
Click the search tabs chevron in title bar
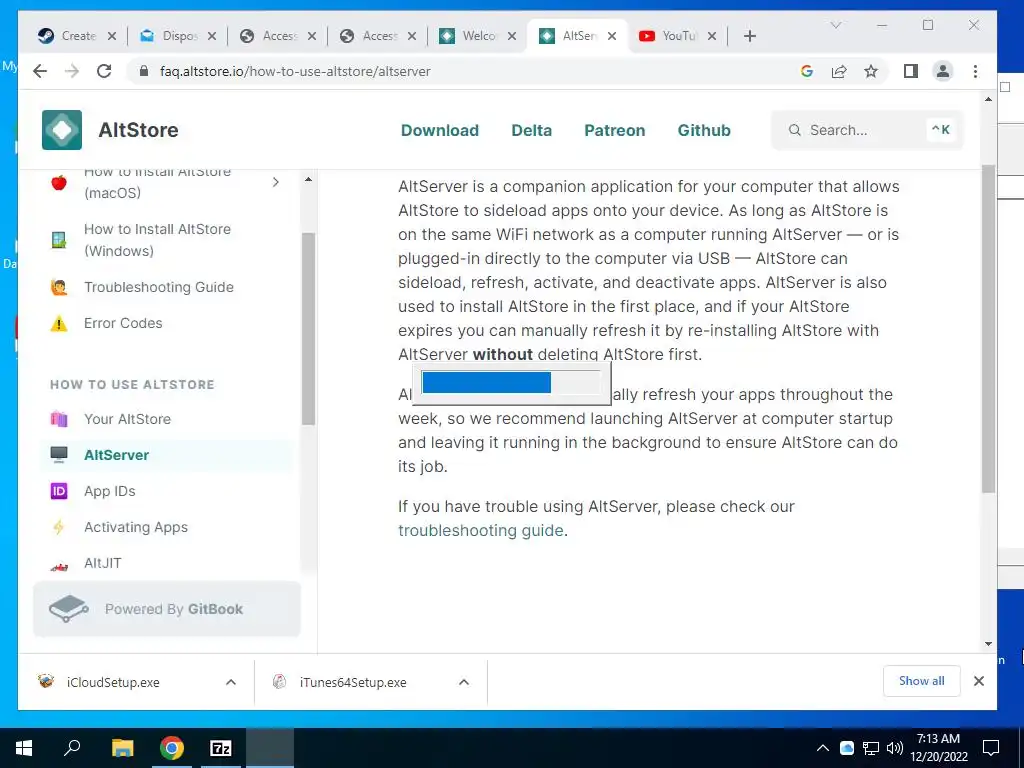coord(835,25)
